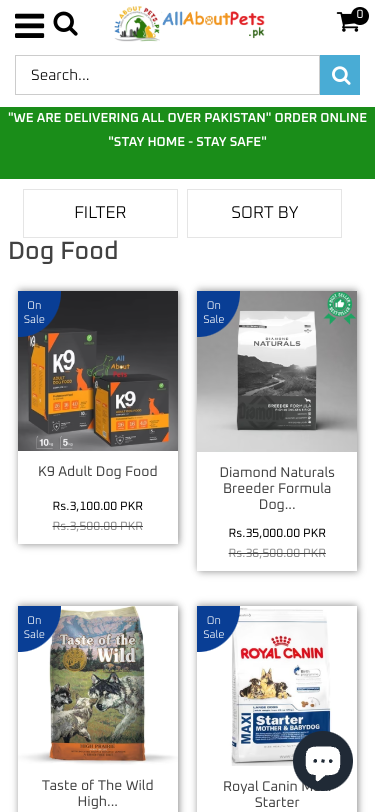Open Diamond Naturals Breeder Formula link
This screenshot has height=812, width=375.
[277, 489]
